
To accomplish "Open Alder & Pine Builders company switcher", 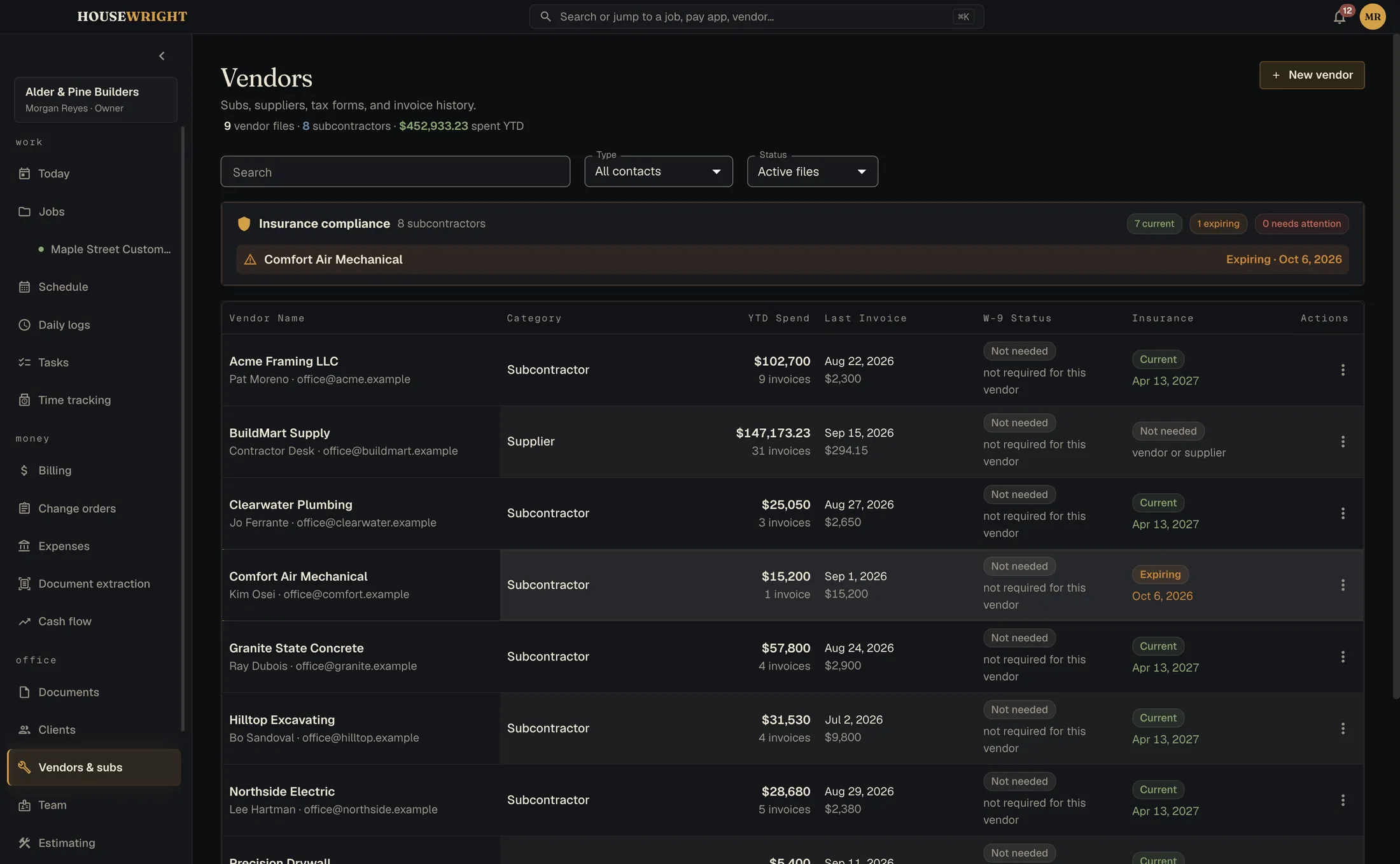I will click(x=95, y=100).
